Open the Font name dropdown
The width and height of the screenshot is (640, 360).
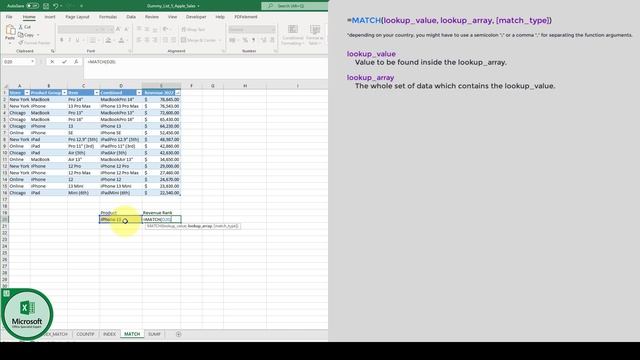click(97, 29)
